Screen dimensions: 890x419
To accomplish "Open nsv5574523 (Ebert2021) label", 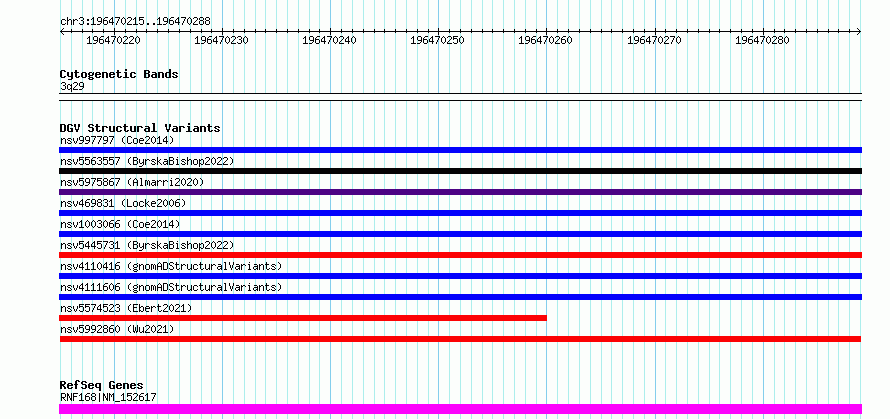I will pyautogui.click(x=126, y=308).
